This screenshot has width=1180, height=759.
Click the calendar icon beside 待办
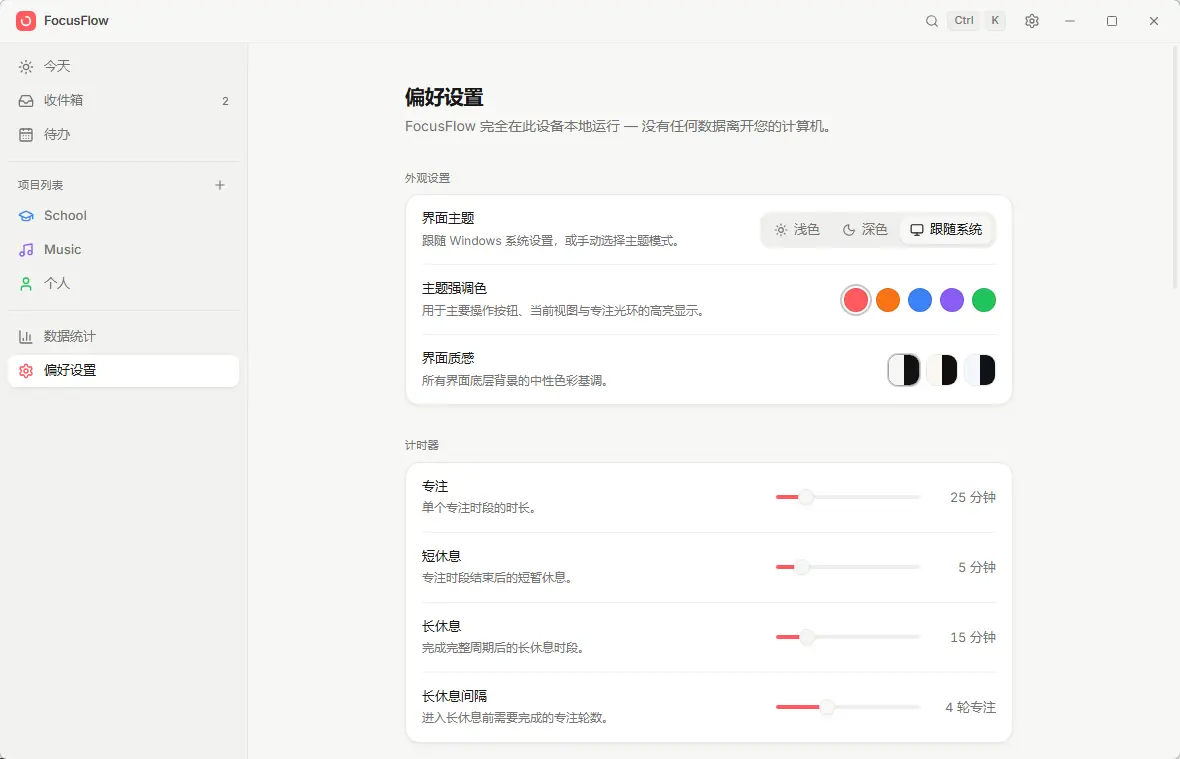pos(26,135)
